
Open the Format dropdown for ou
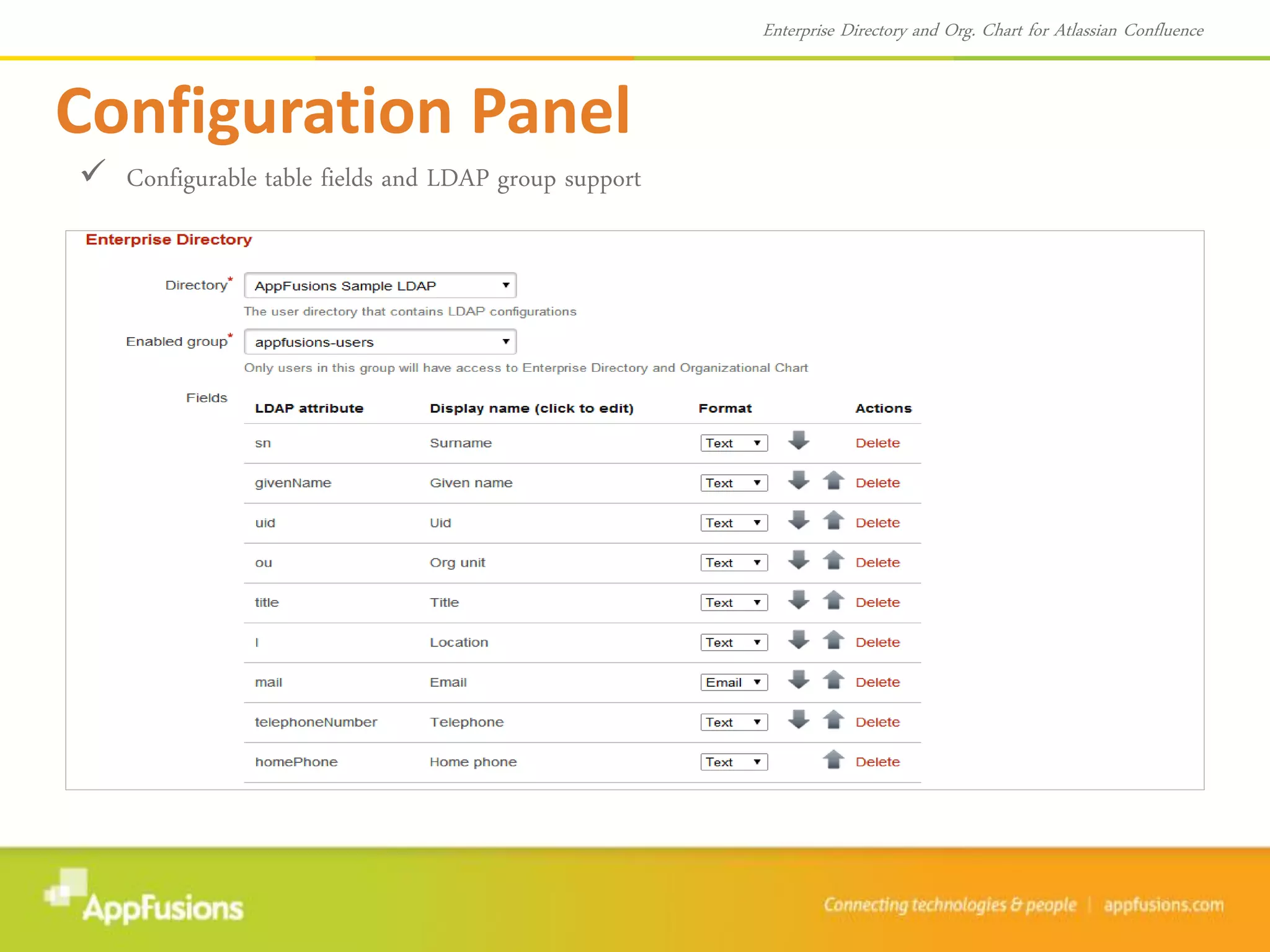734,563
